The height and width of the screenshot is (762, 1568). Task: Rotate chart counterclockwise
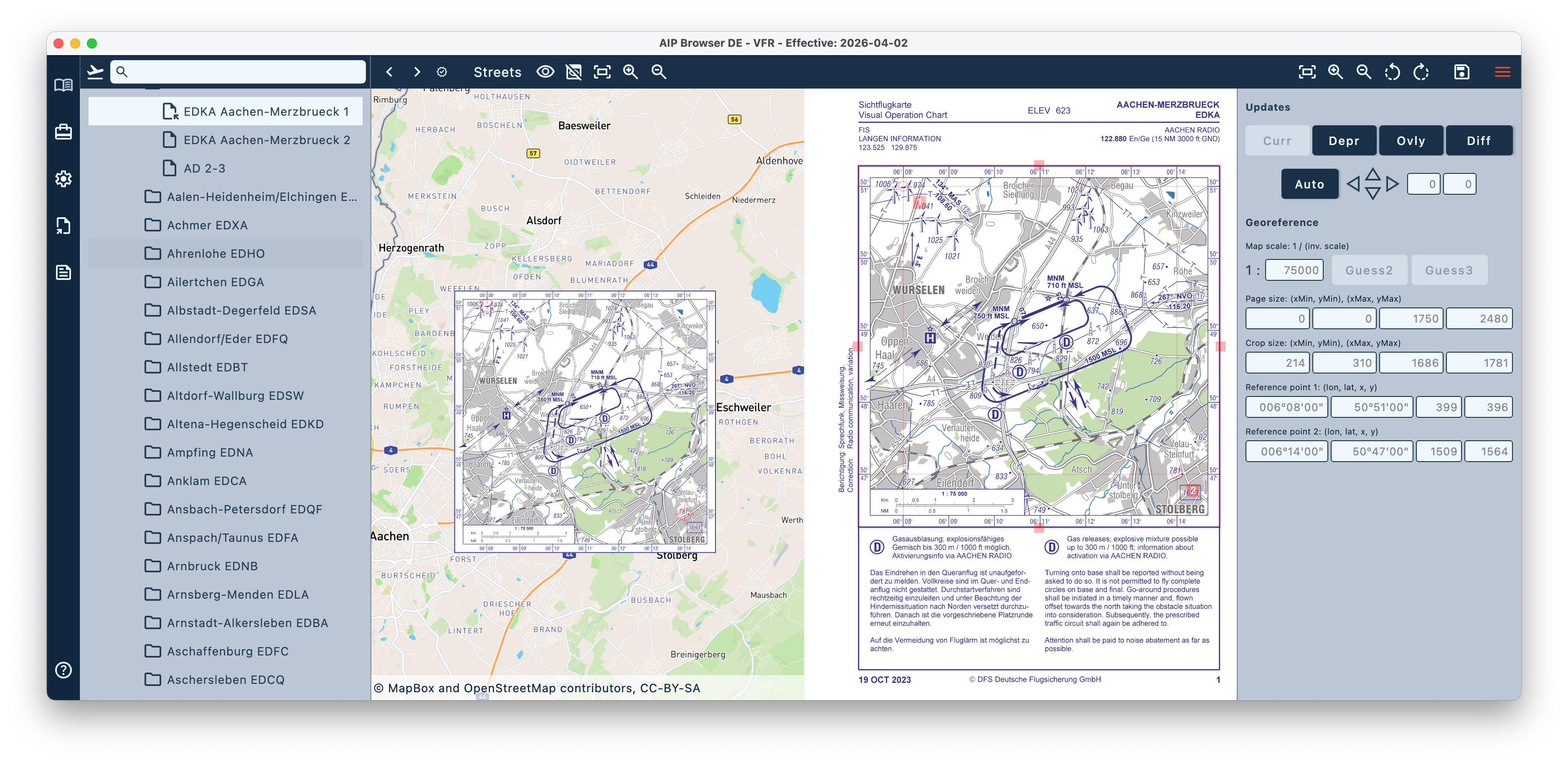[x=1393, y=72]
